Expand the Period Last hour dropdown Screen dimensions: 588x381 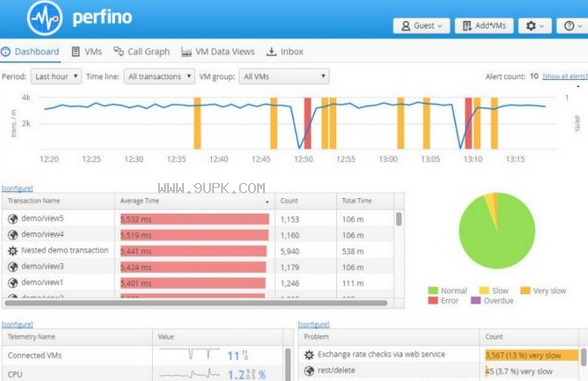[x=56, y=76]
